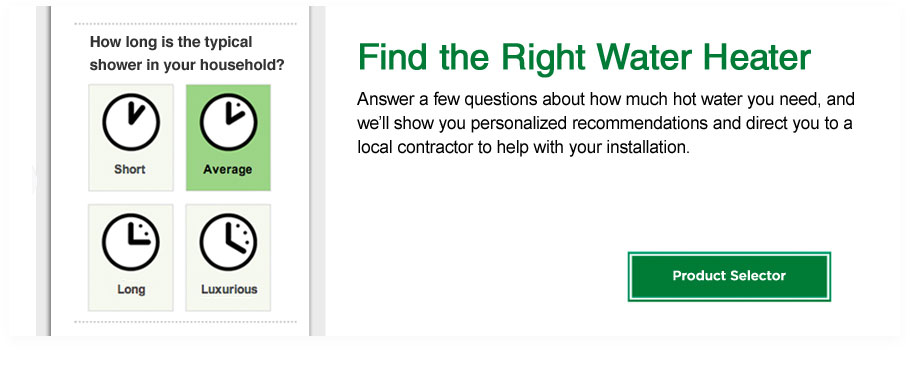Choose the Luxurious shower length tile
The height and width of the screenshot is (384, 910).
pos(228,258)
